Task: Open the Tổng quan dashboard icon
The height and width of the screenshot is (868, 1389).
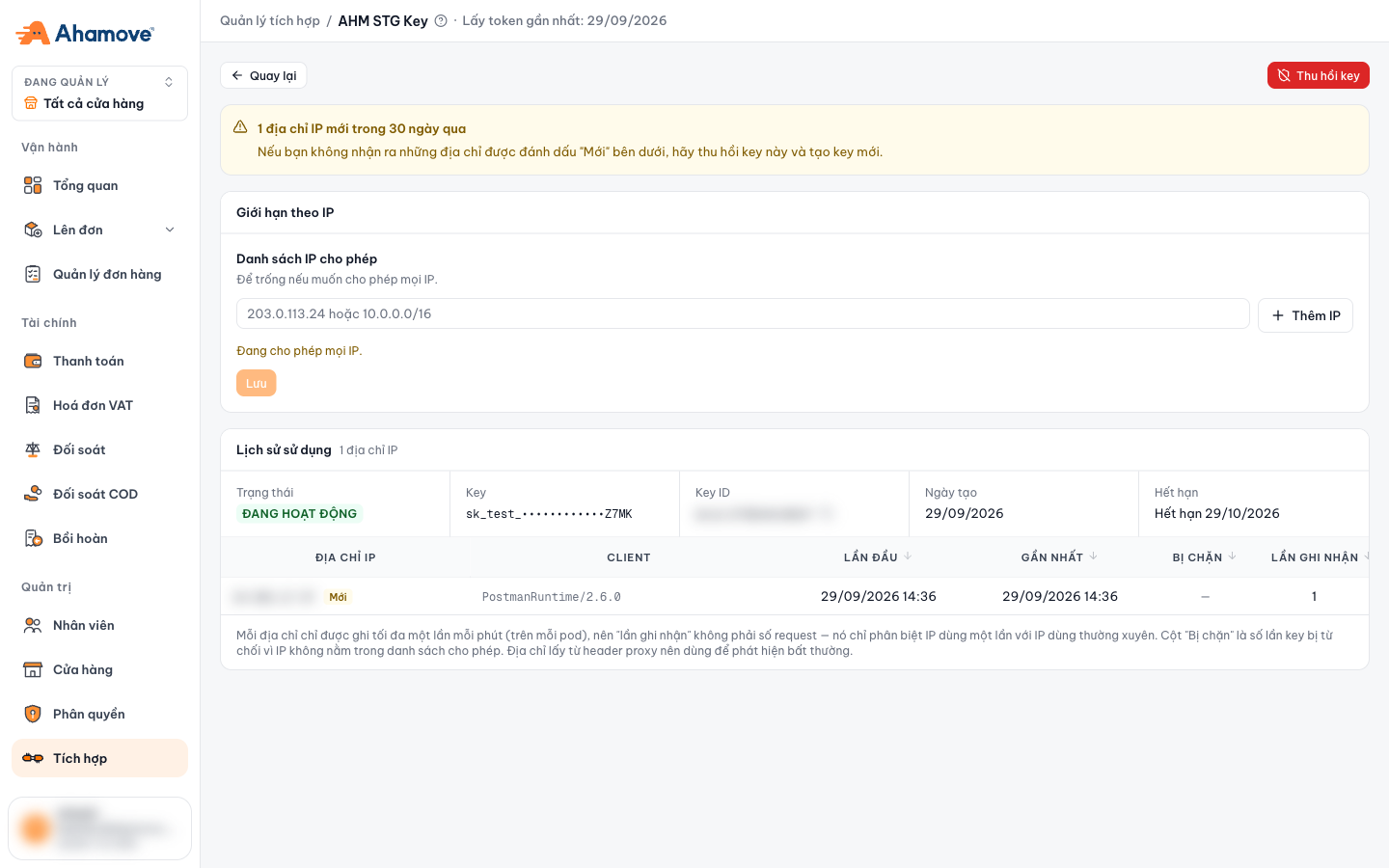Action: pyautogui.click(x=33, y=185)
